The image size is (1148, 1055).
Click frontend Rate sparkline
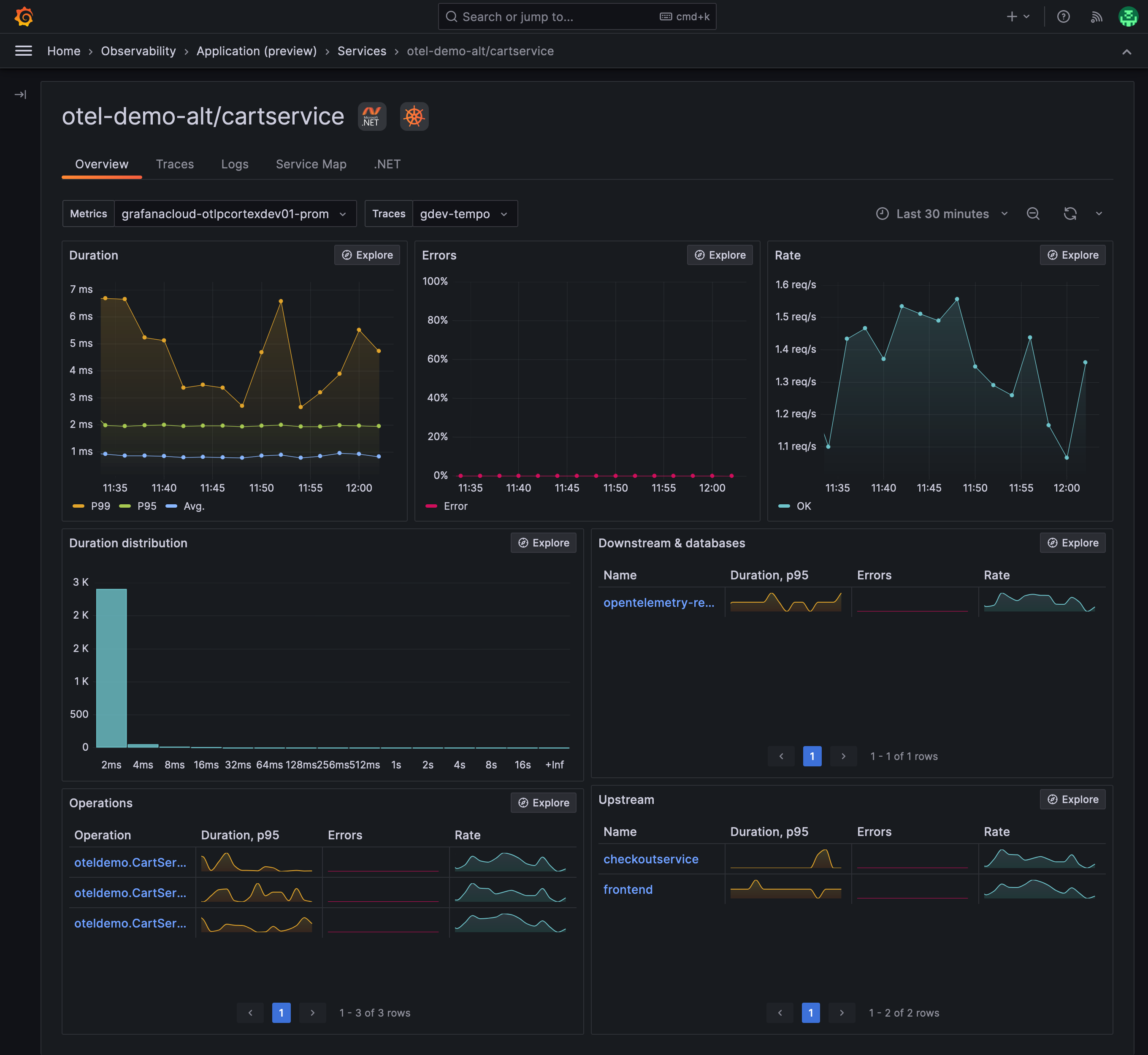(1039, 890)
